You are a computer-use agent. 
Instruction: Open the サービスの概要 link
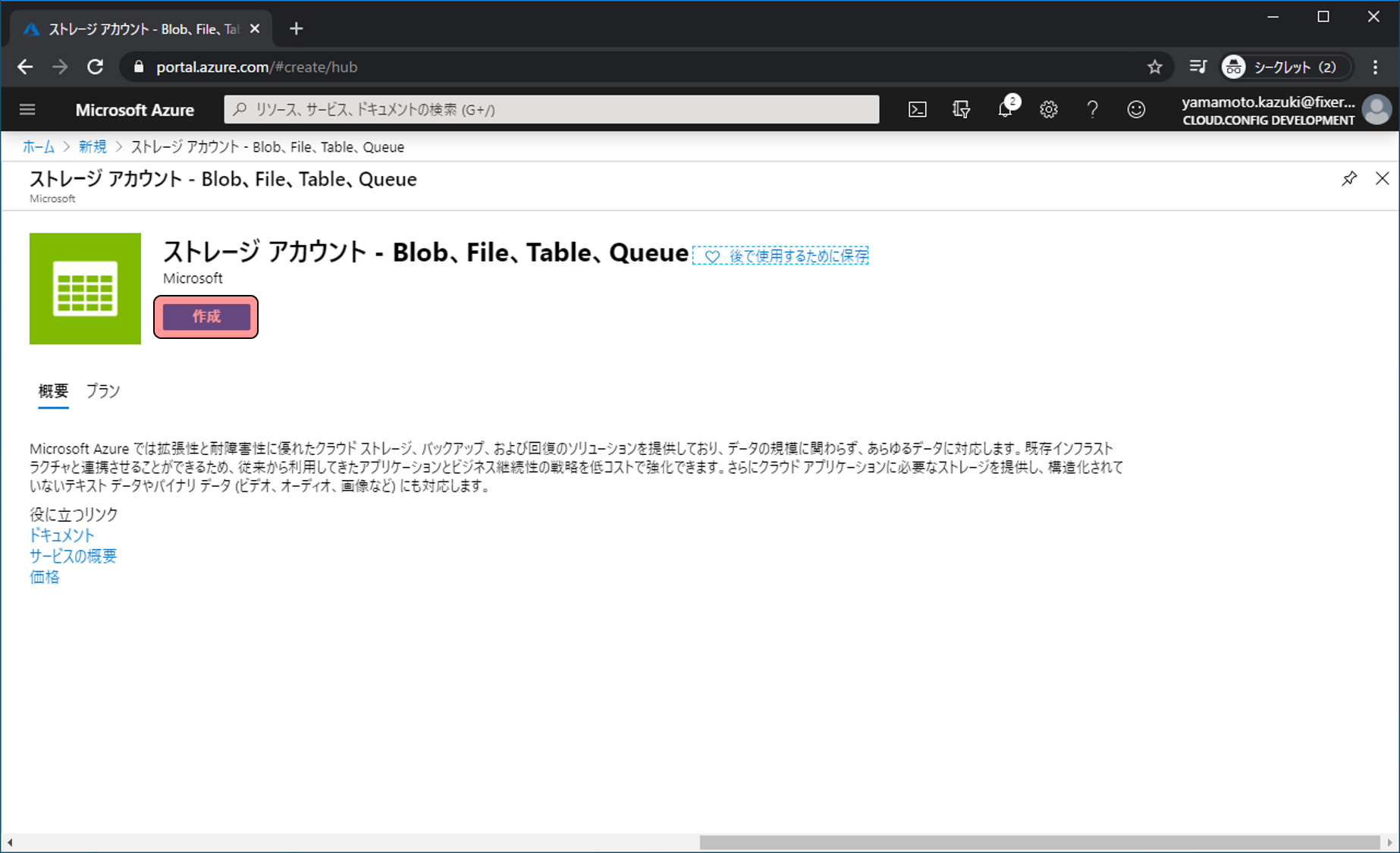pos(73,557)
